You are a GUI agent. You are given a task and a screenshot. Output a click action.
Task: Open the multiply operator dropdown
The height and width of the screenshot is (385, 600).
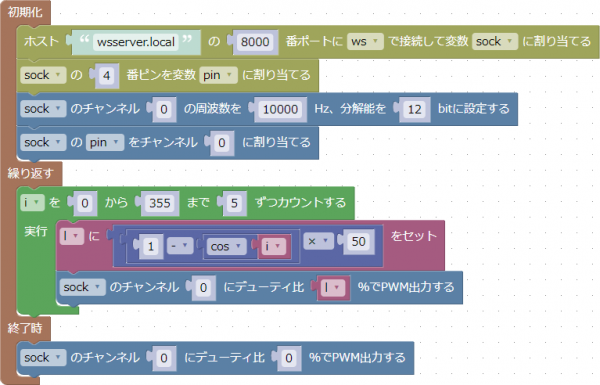318,241
